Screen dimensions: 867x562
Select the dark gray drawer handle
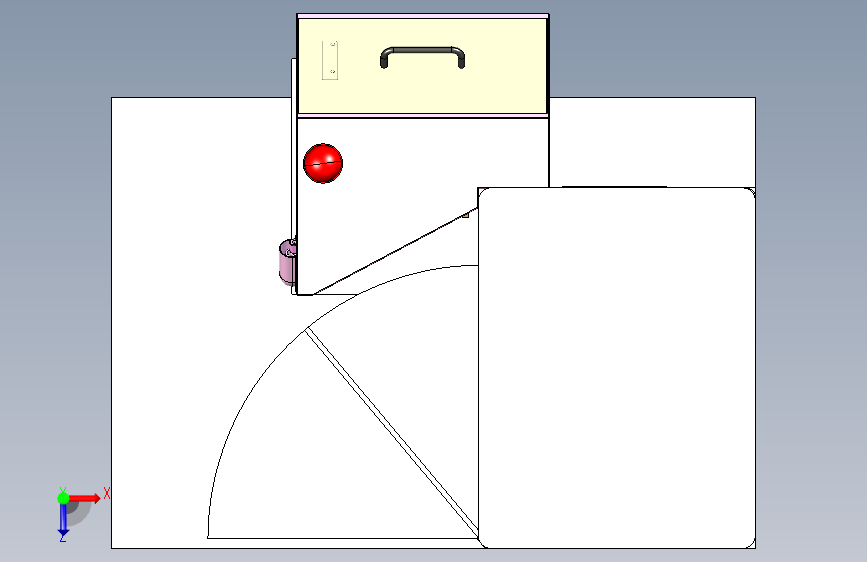click(422, 58)
